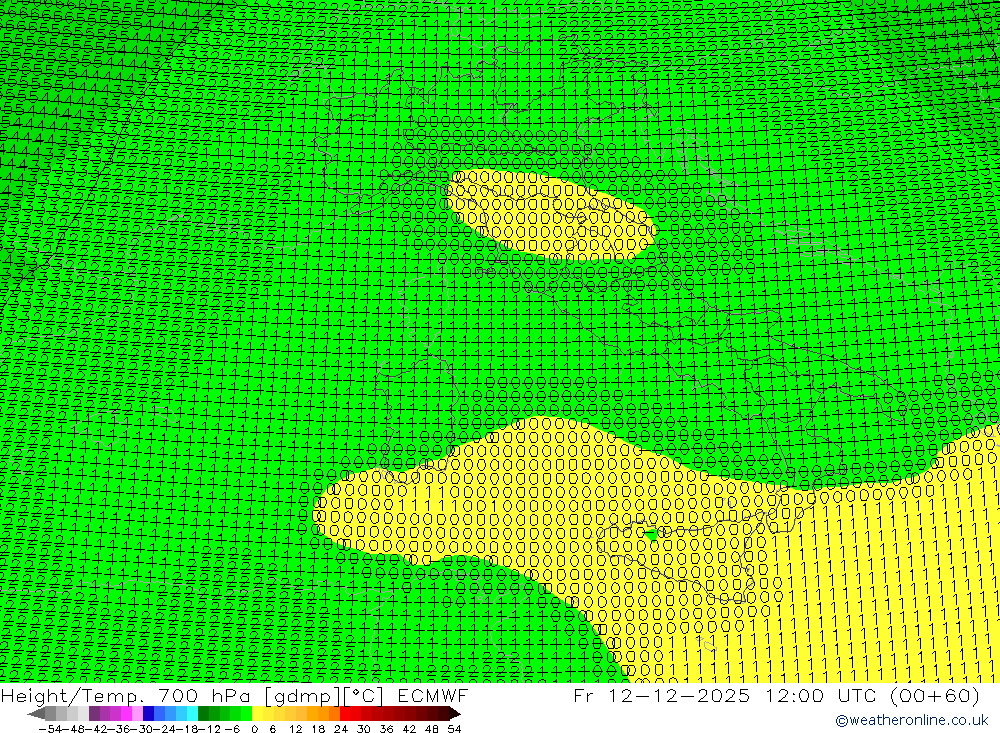
Task: Pick the bright yellow legend swatch above 0
Action: [258, 713]
